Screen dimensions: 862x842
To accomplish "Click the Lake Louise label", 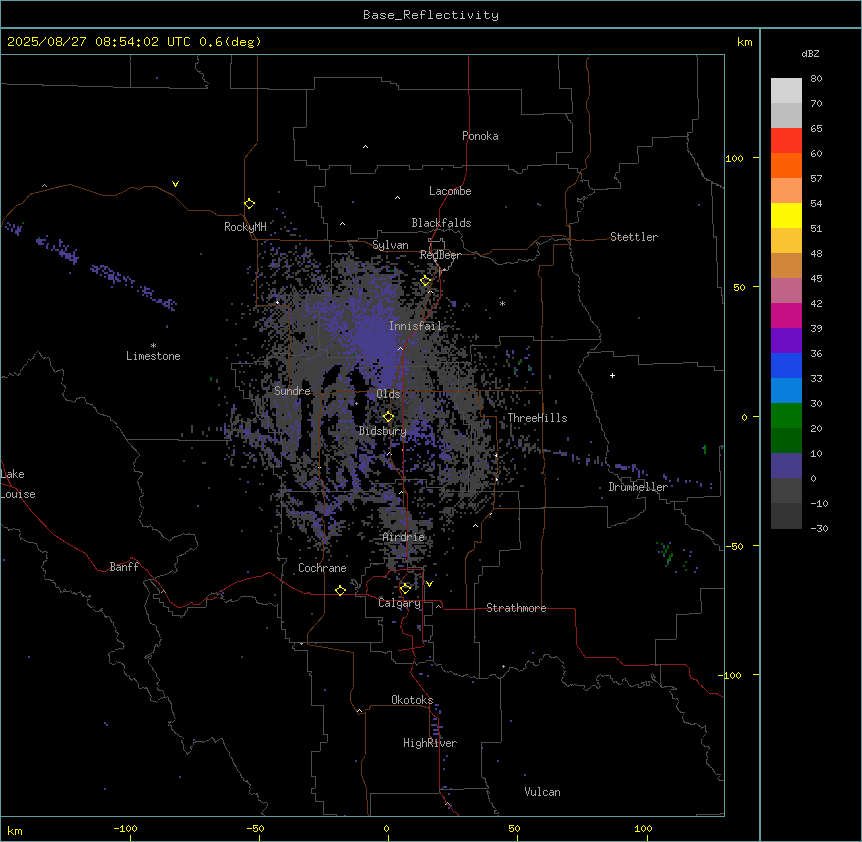I will (18, 484).
